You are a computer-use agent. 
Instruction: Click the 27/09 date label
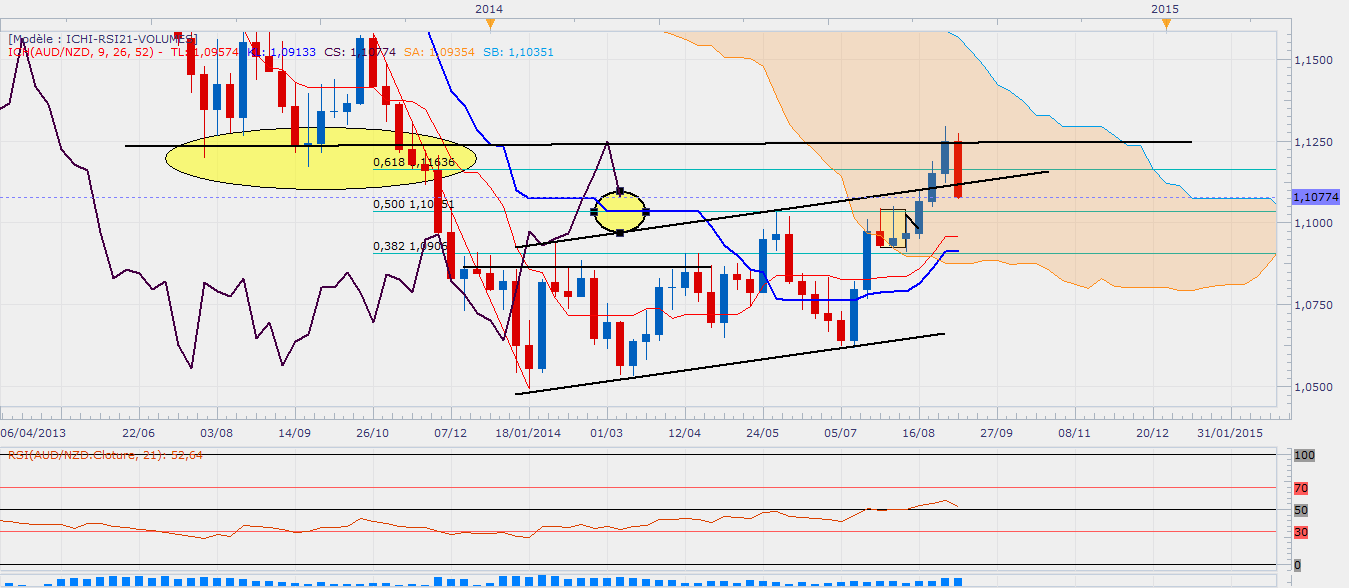point(996,432)
